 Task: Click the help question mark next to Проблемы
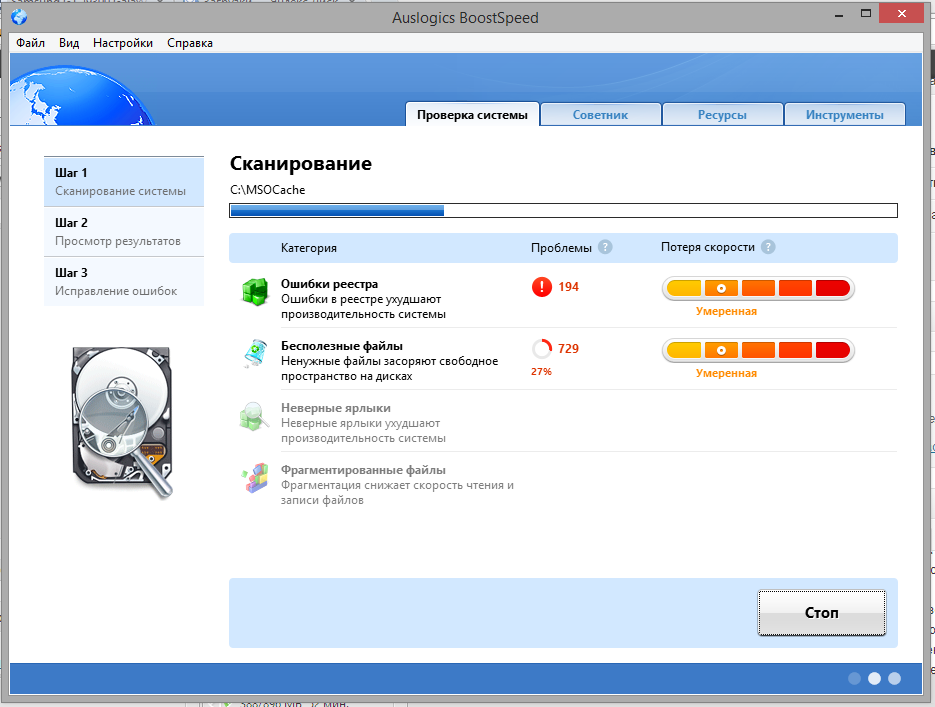tap(605, 247)
